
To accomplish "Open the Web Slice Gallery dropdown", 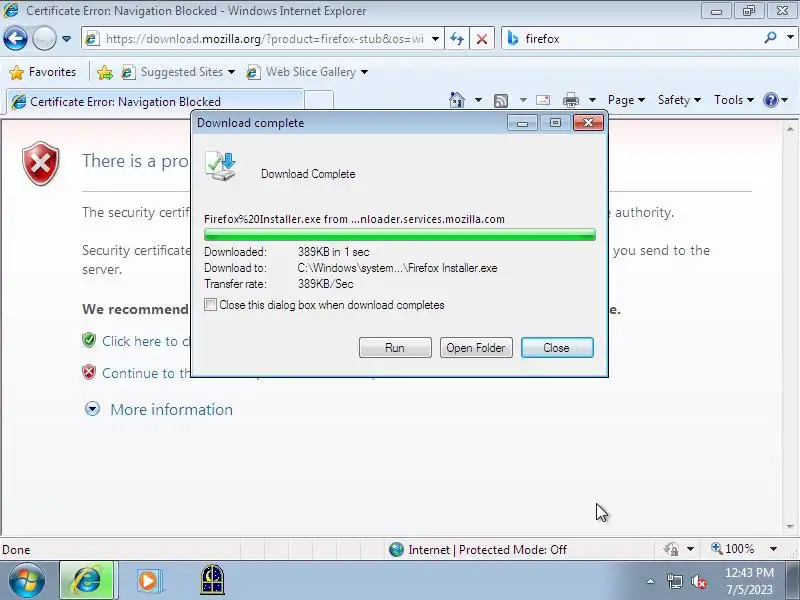I will pyautogui.click(x=307, y=72).
